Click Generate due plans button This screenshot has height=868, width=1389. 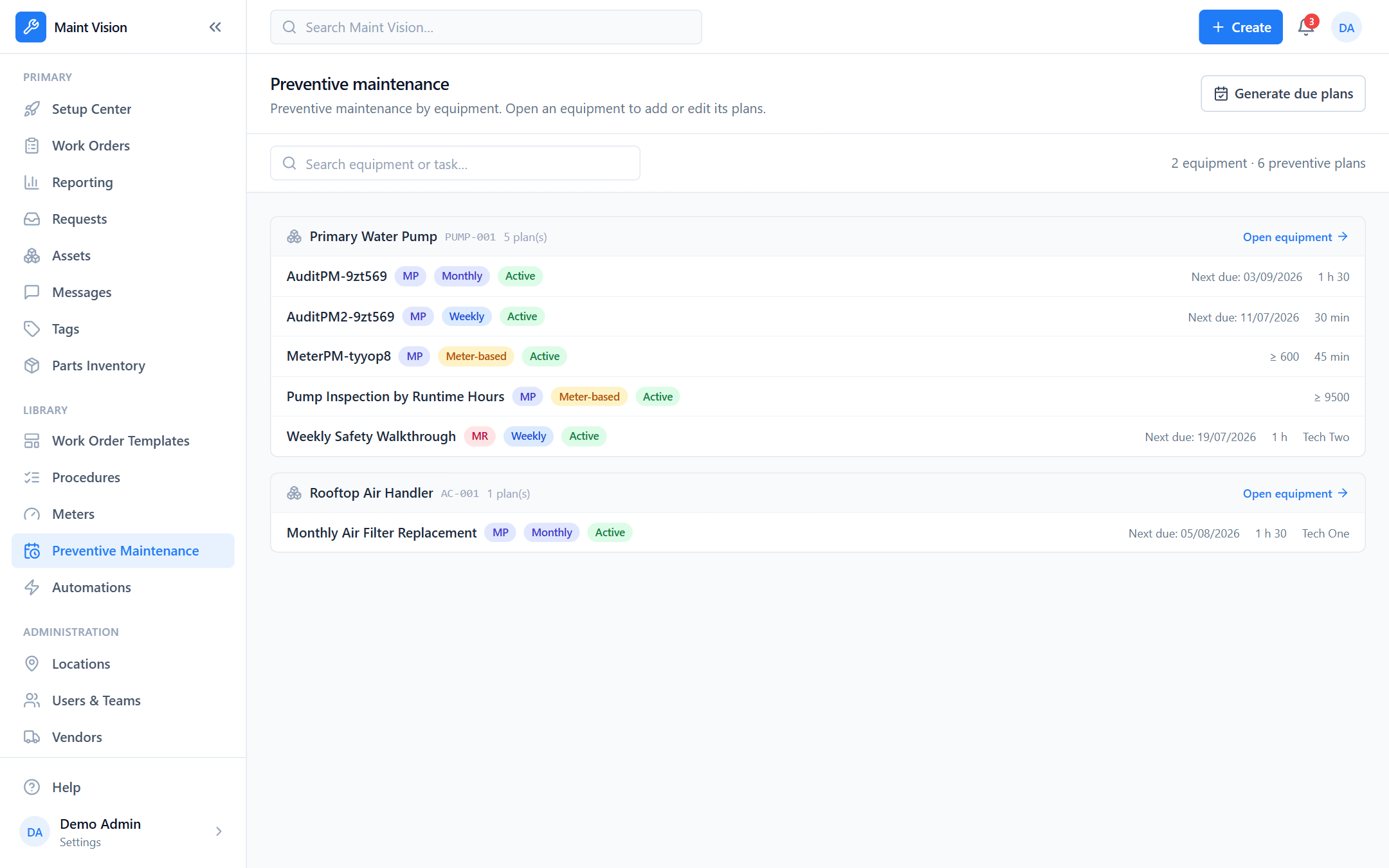(x=1283, y=94)
